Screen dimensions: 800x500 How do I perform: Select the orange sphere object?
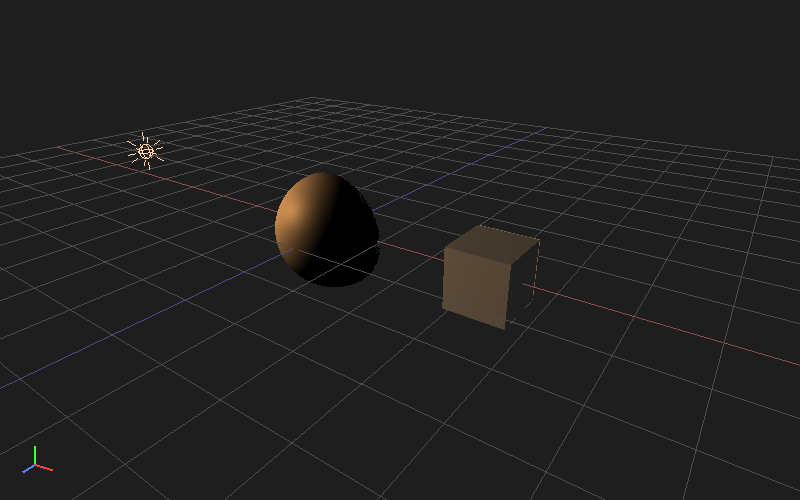(x=327, y=229)
